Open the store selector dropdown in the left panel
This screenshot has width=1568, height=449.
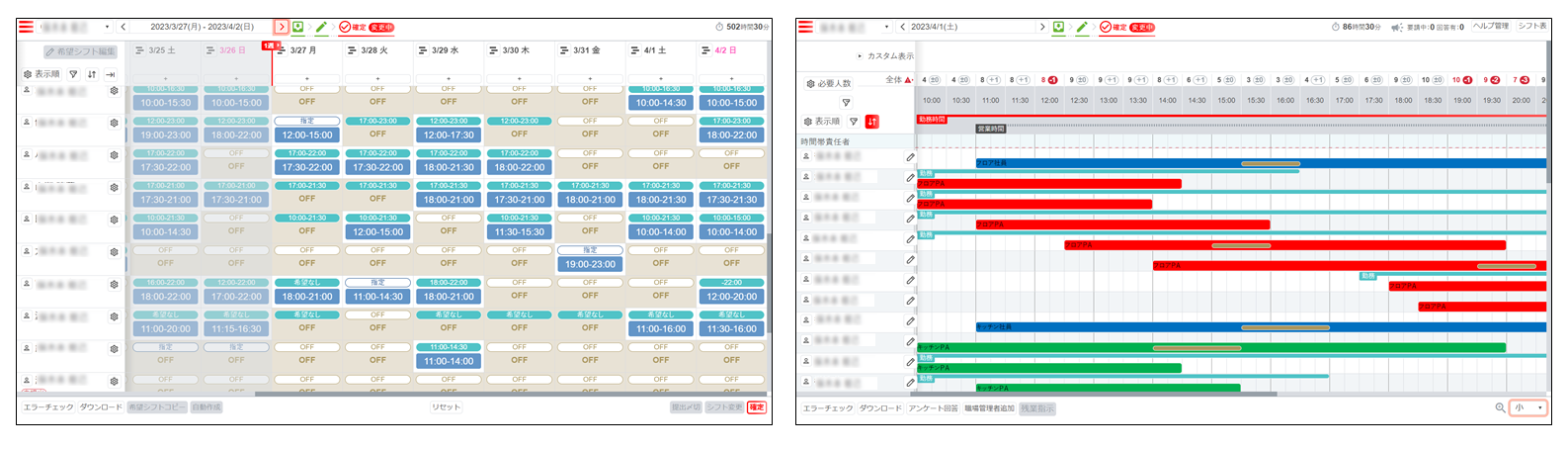coord(107,27)
